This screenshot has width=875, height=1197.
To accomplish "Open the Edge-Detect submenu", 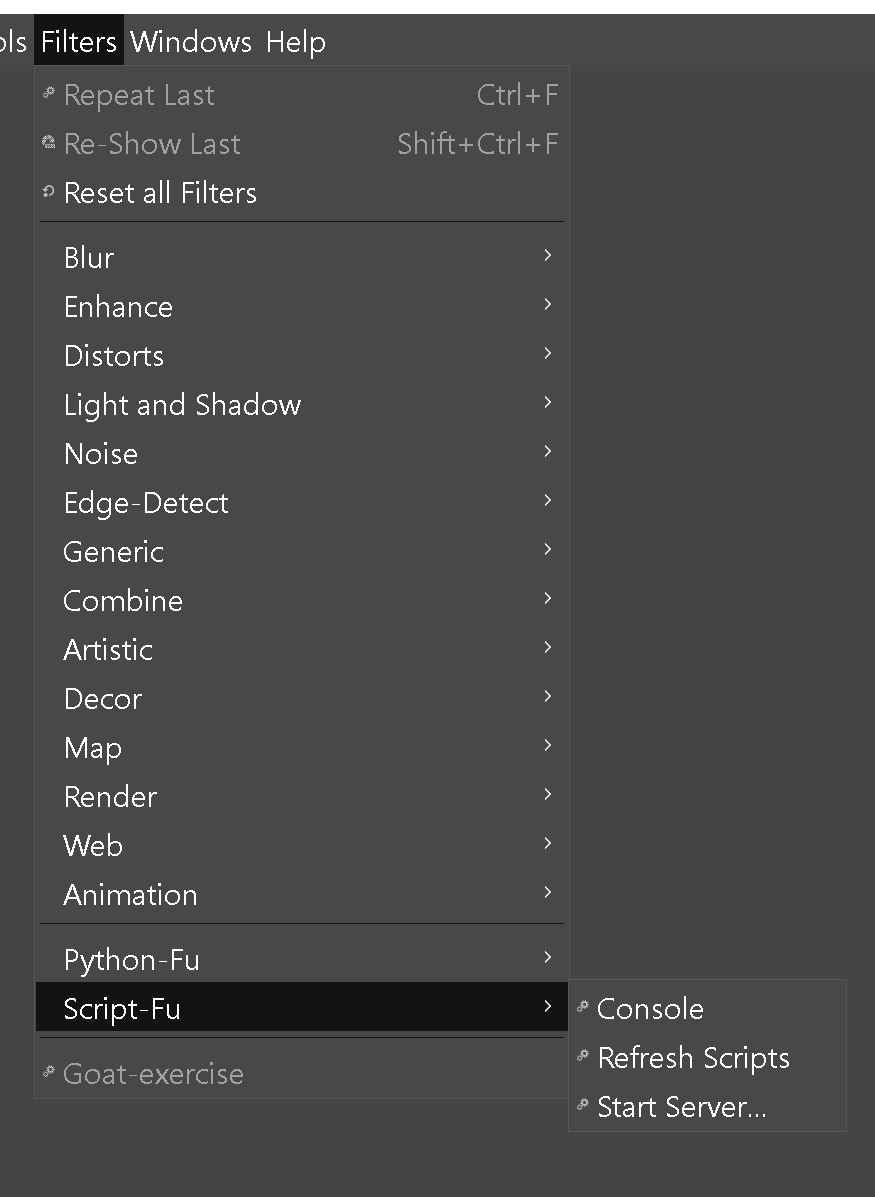I will (x=146, y=503).
